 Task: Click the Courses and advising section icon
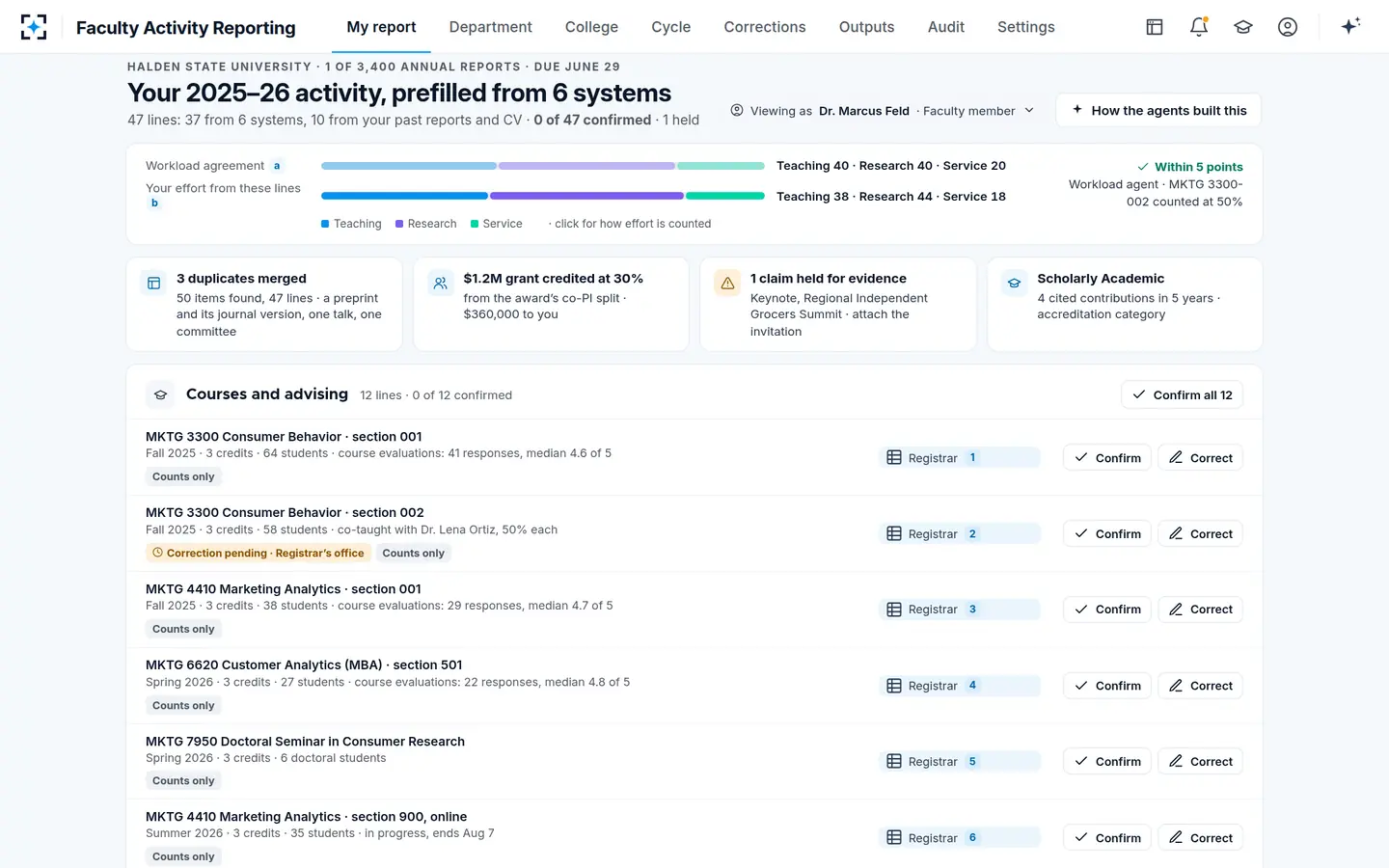coord(161,394)
